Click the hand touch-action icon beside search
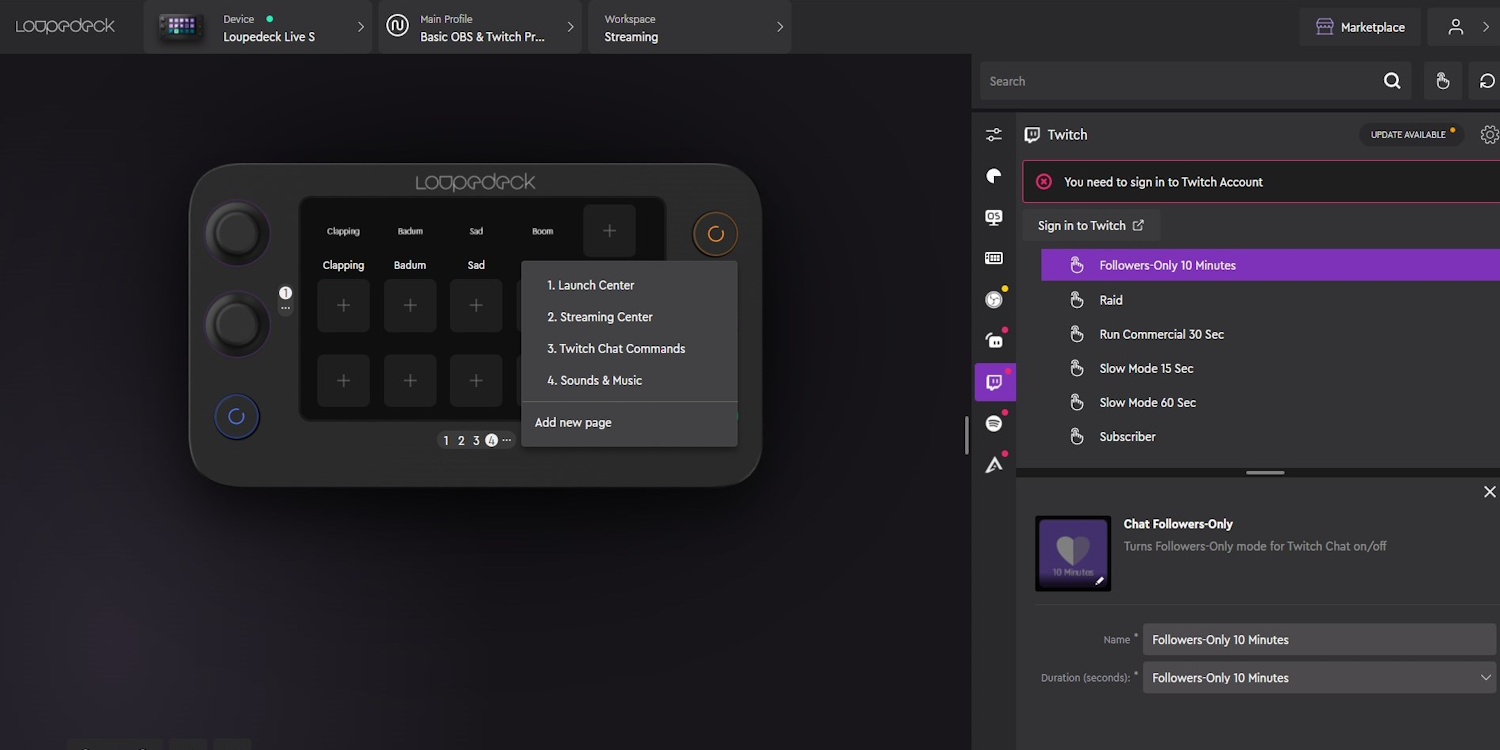The height and width of the screenshot is (750, 1500). [1442, 81]
